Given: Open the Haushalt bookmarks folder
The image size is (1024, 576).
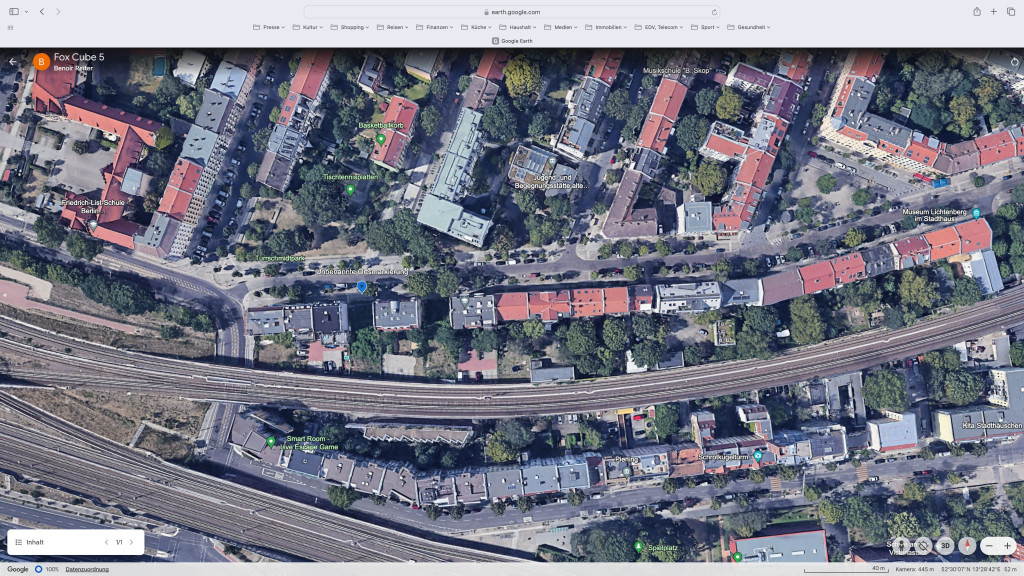Looking at the screenshot, I should (518, 27).
